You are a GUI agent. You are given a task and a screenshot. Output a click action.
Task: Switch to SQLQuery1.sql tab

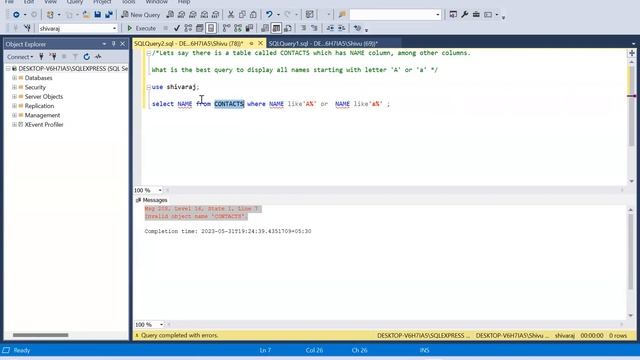(323, 43)
